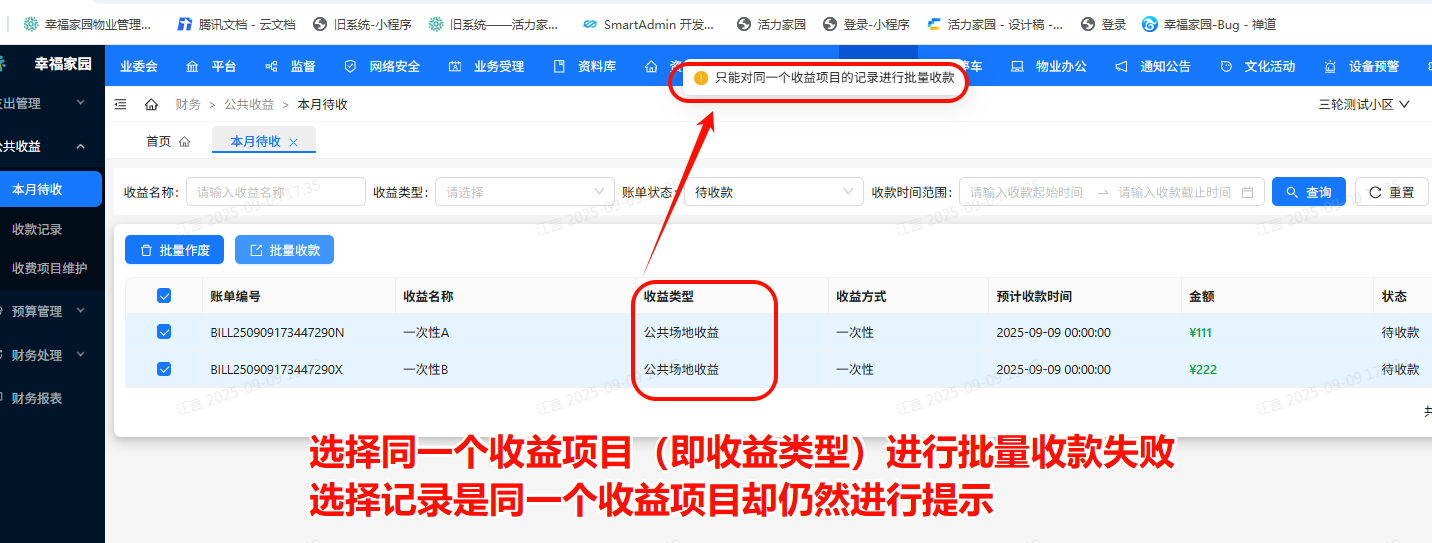Viewport: 1432px width, 543px height.
Task: Click the 网络安全 shield icon
Action: point(350,67)
